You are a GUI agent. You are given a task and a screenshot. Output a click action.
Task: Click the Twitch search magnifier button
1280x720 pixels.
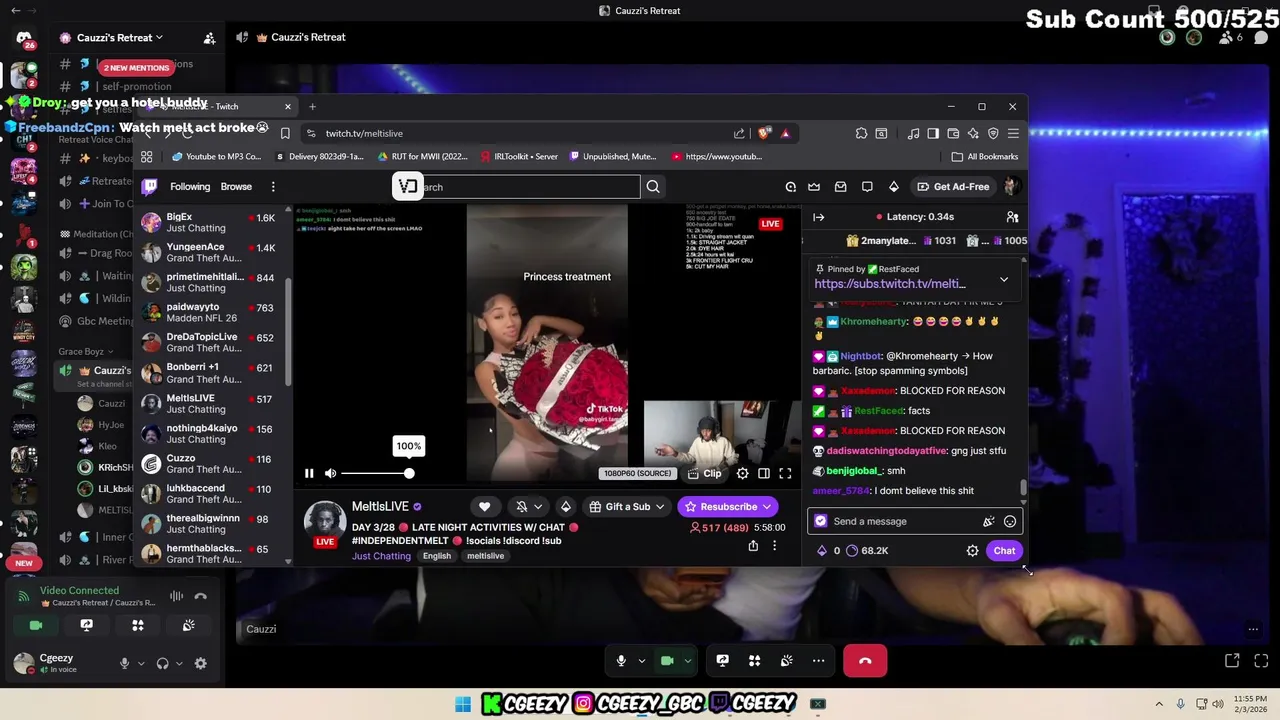pos(653,187)
